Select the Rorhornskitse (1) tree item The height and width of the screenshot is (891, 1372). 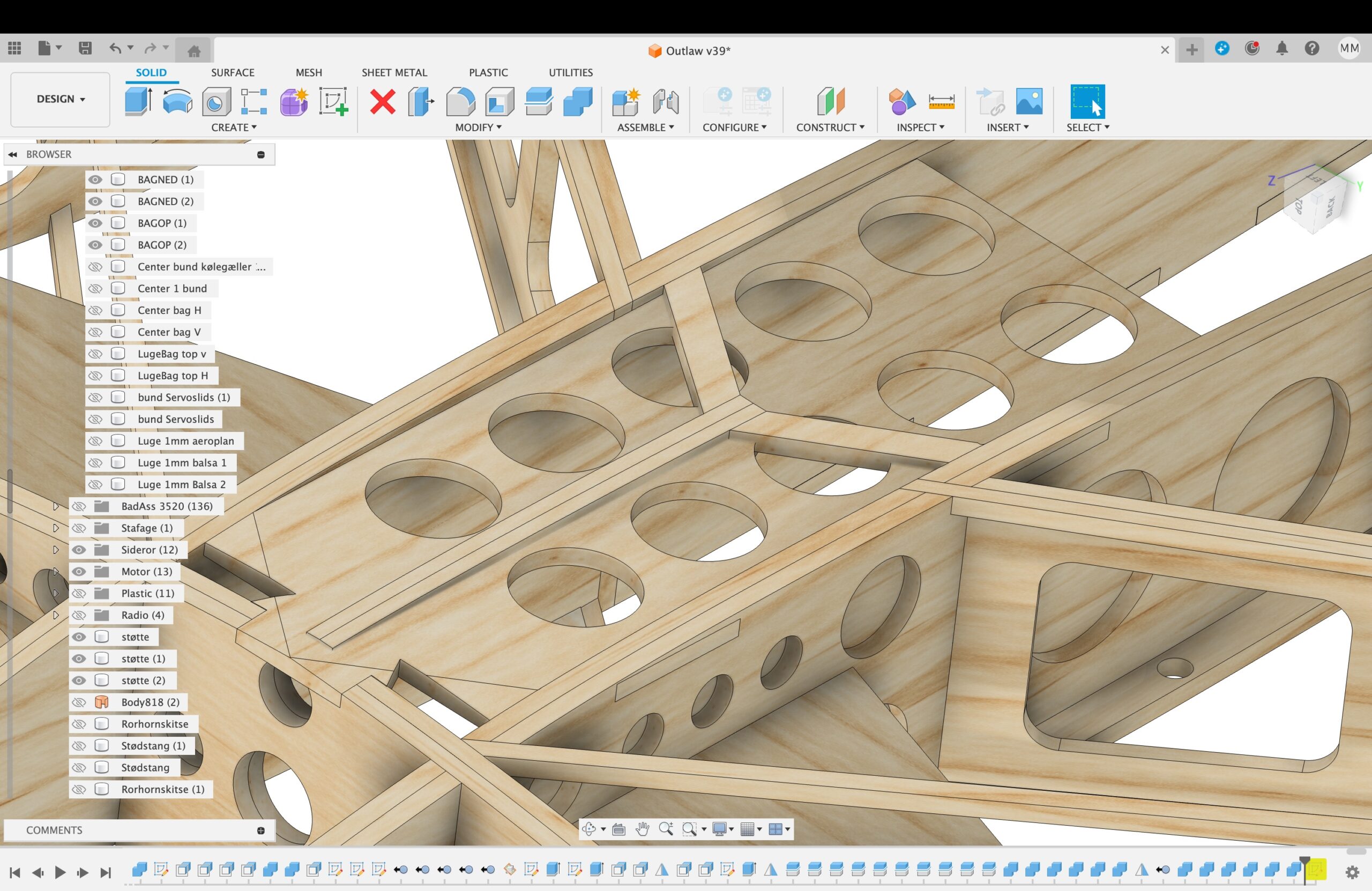pos(162,790)
